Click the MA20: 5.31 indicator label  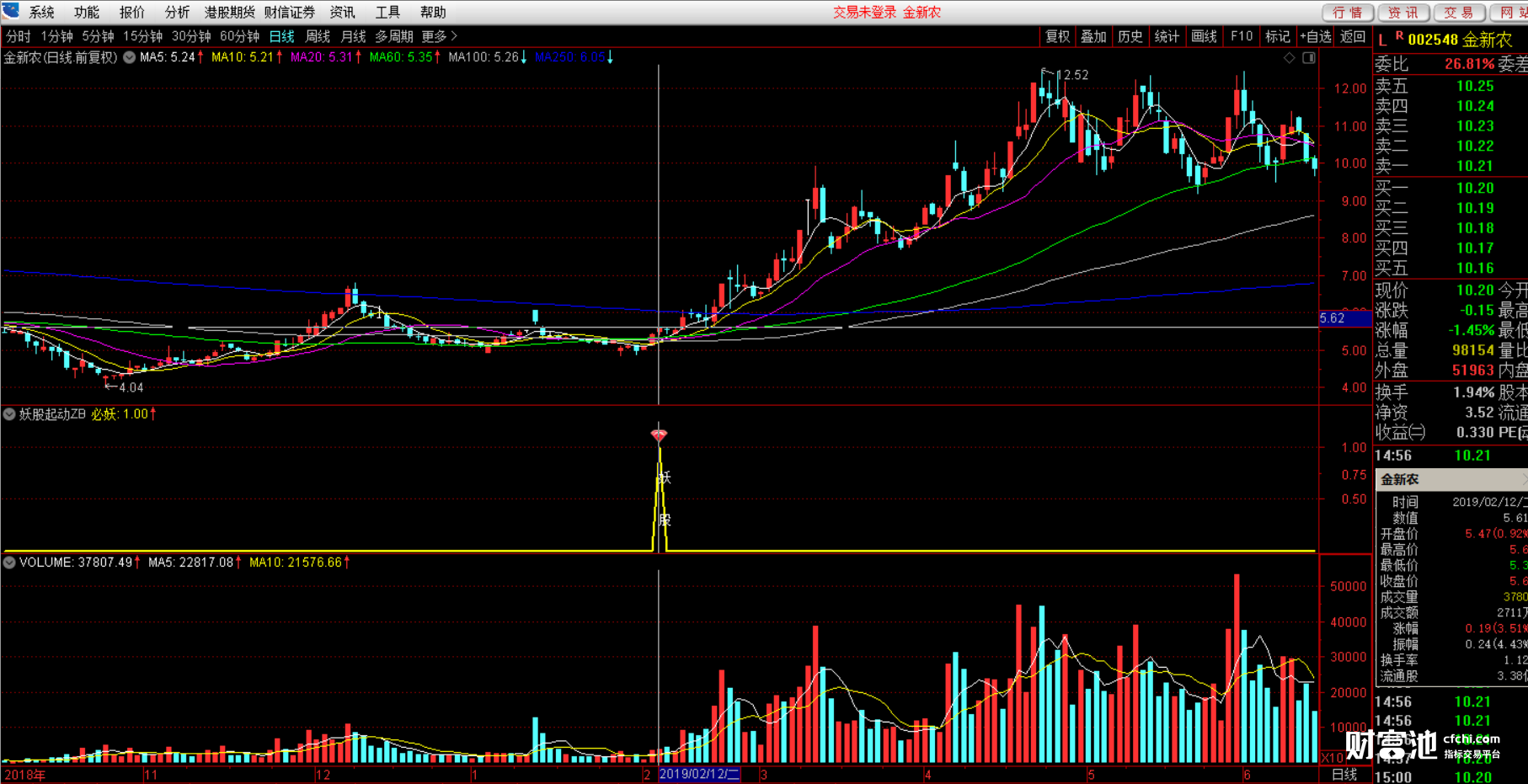pyautogui.click(x=325, y=57)
